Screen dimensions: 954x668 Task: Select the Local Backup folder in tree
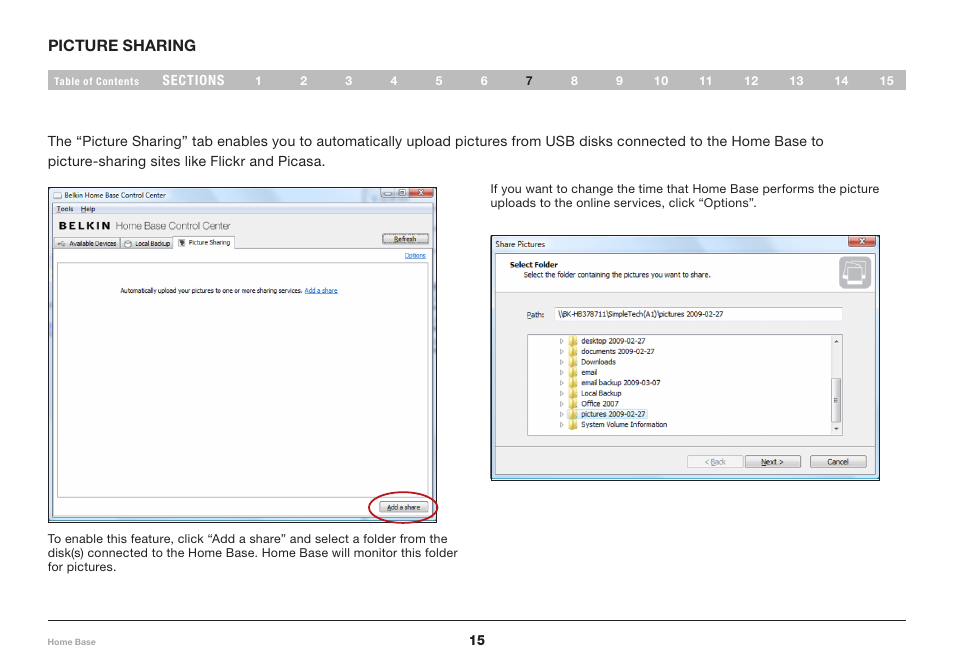point(601,394)
